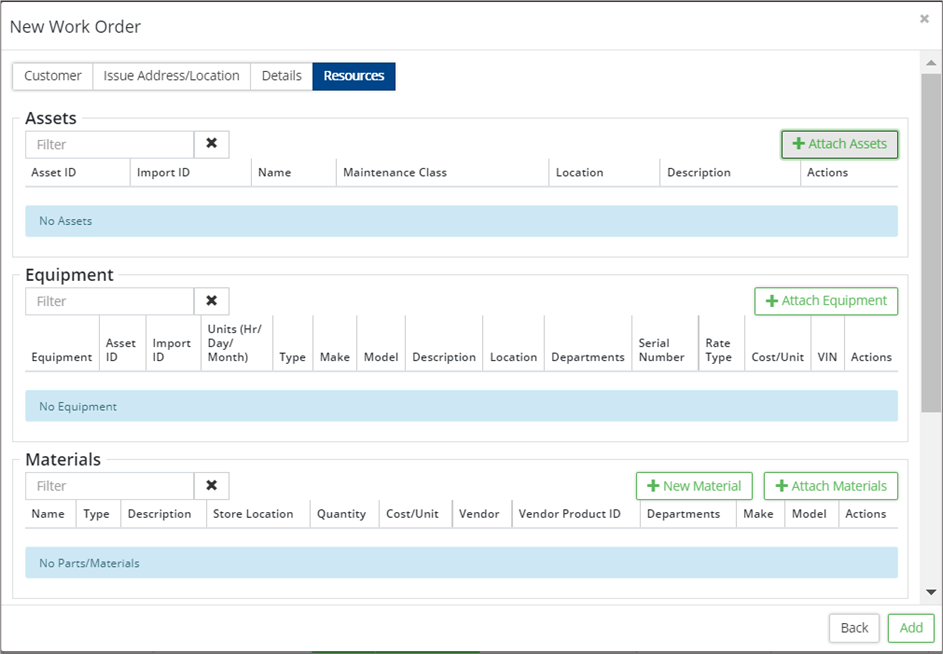This screenshot has height=654, width=943.
Task: Clear the Assets filter with X icon
Action: click(212, 144)
